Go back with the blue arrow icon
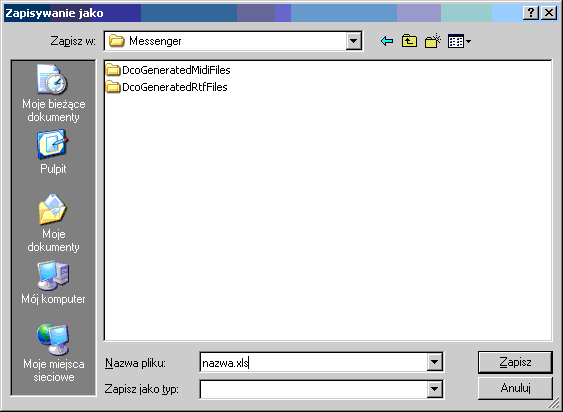 tap(387, 41)
